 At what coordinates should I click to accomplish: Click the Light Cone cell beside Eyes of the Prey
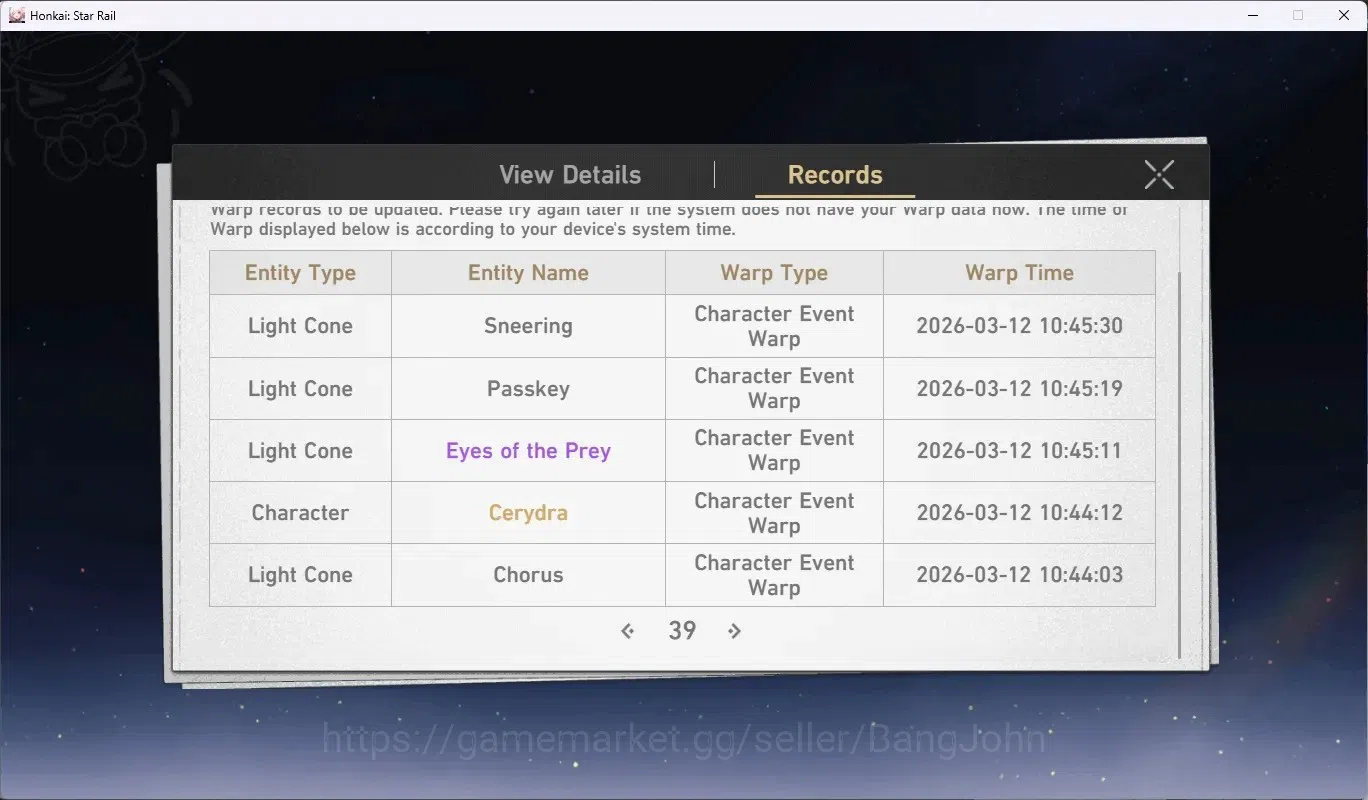pos(300,451)
